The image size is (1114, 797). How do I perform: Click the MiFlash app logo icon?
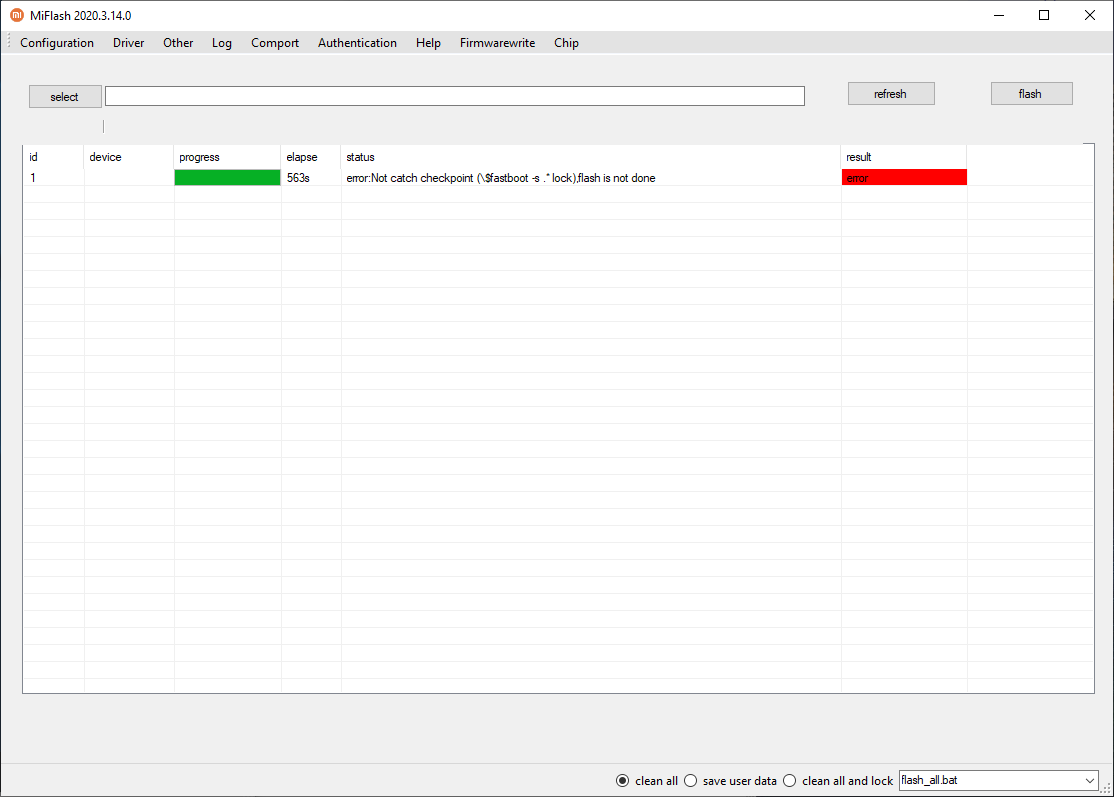[x=16, y=15]
